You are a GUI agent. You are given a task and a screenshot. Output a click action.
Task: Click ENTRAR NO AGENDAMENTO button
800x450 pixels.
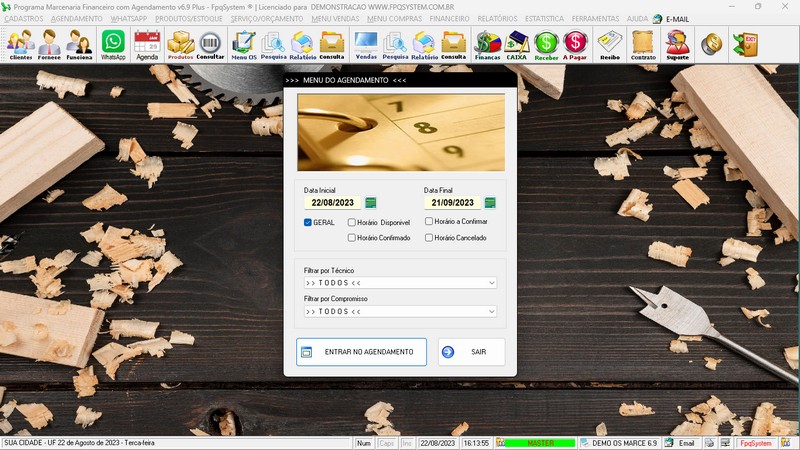pyautogui.click(x=361, y=352)
